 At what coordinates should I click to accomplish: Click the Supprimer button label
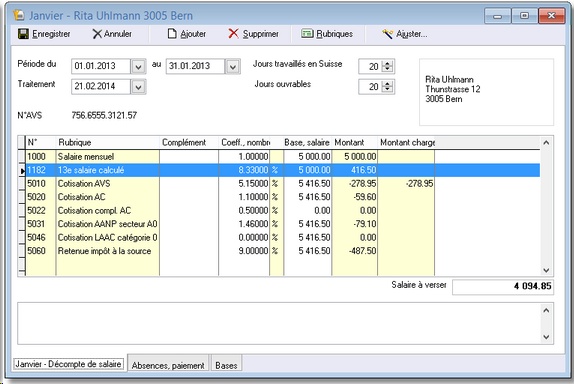coord(261,34)
